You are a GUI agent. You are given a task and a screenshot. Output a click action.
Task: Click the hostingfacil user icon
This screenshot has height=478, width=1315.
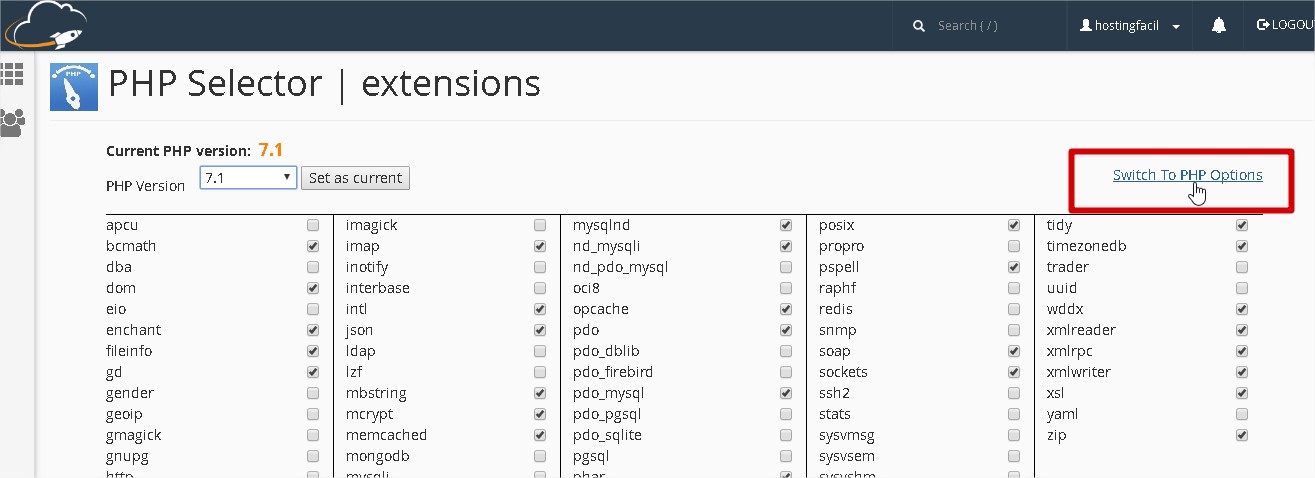[x=1086, y=26]
